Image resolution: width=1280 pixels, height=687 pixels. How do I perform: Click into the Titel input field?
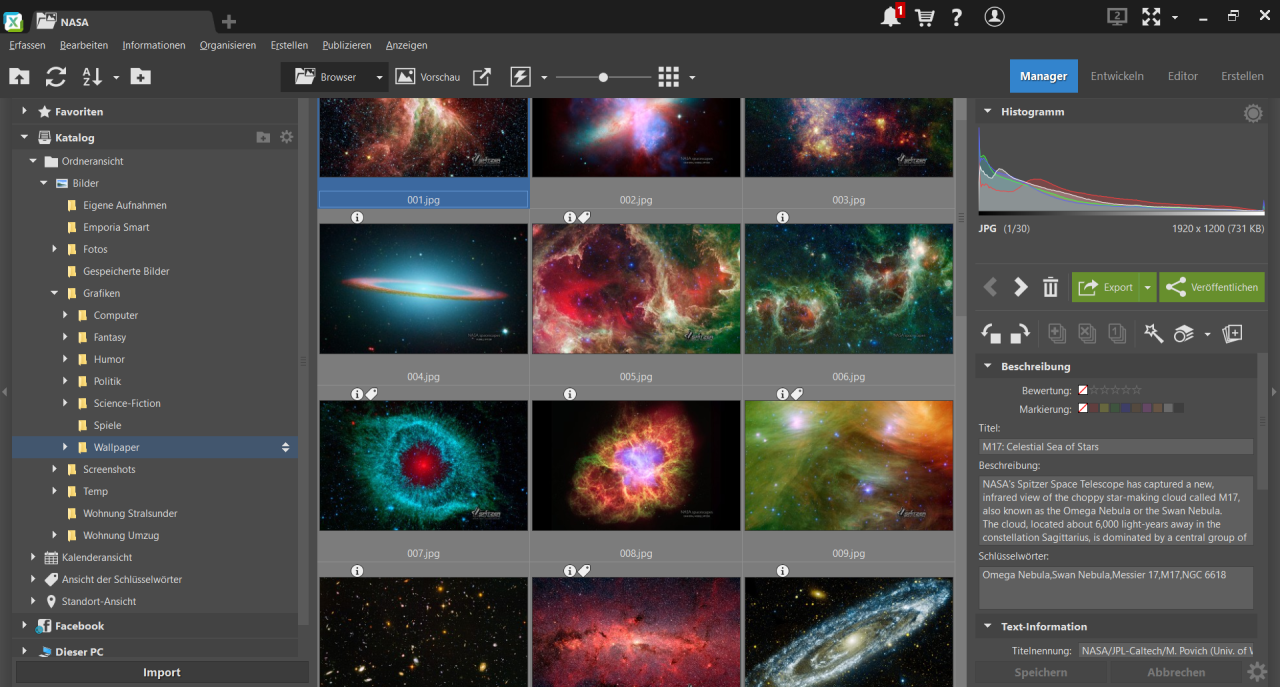[1116, 447]
